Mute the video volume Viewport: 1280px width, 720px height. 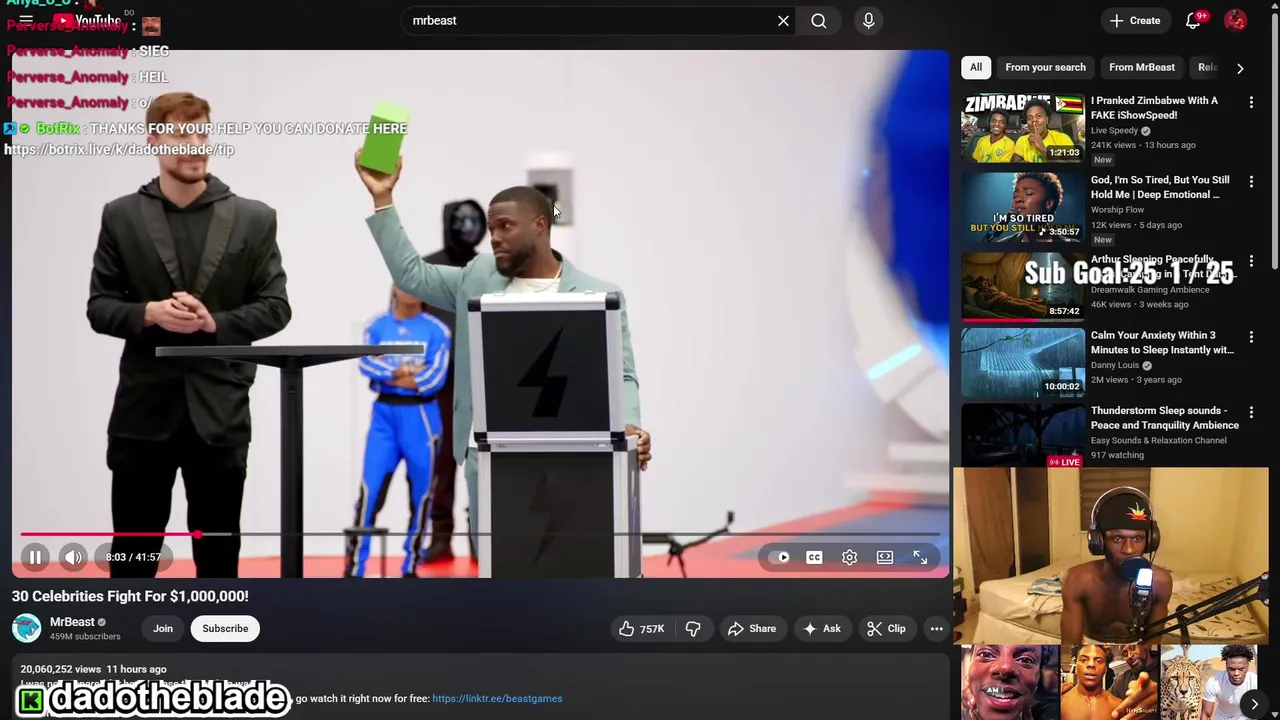point(73,557)
